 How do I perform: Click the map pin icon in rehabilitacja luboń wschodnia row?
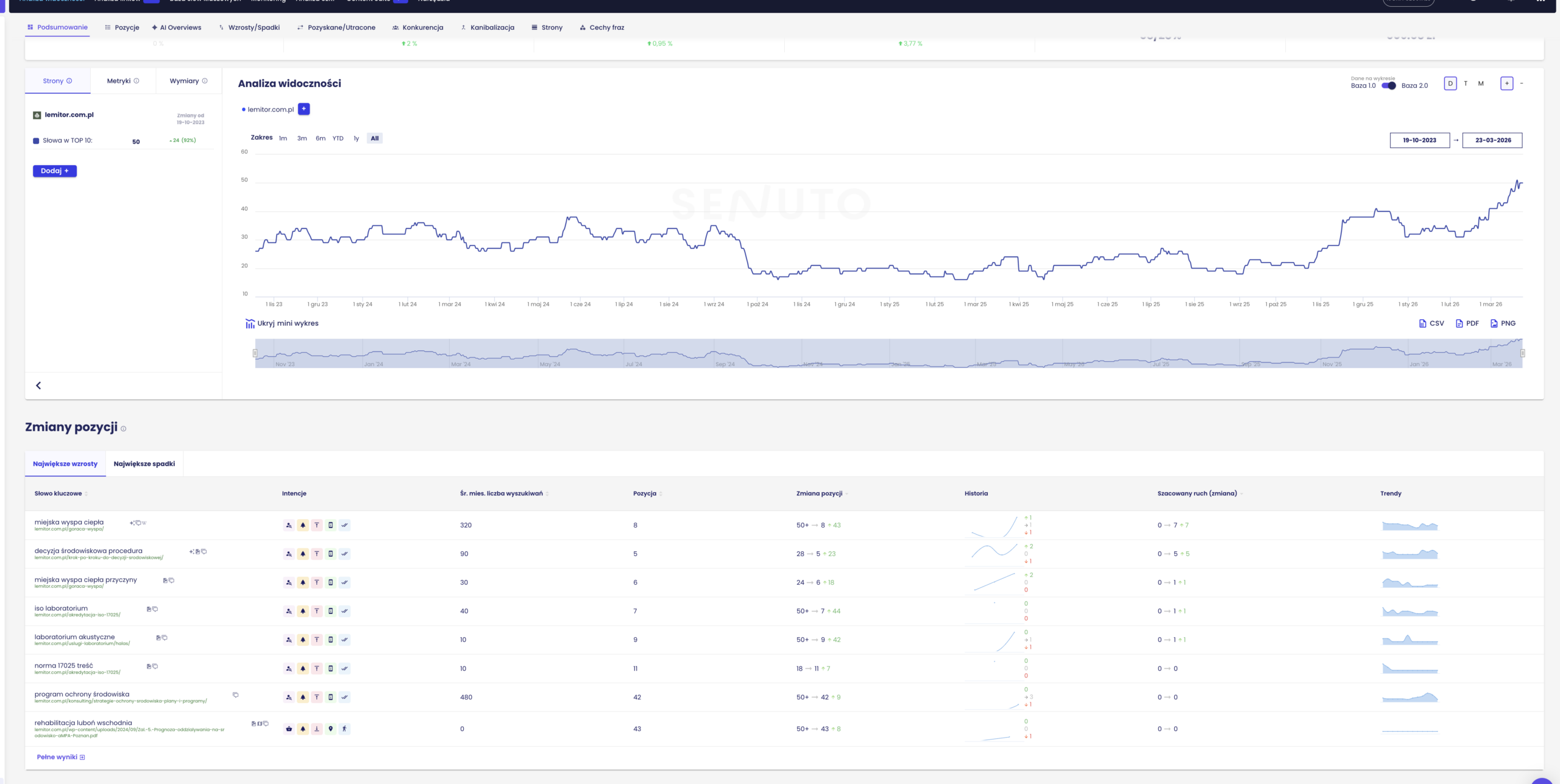[x=331, y=729]
